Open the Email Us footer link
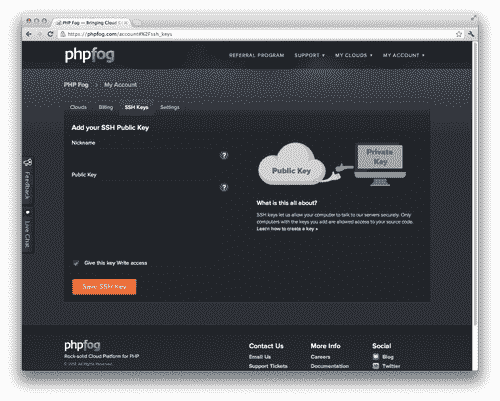This screenshot has height=401, width=500. coord(260,357)
